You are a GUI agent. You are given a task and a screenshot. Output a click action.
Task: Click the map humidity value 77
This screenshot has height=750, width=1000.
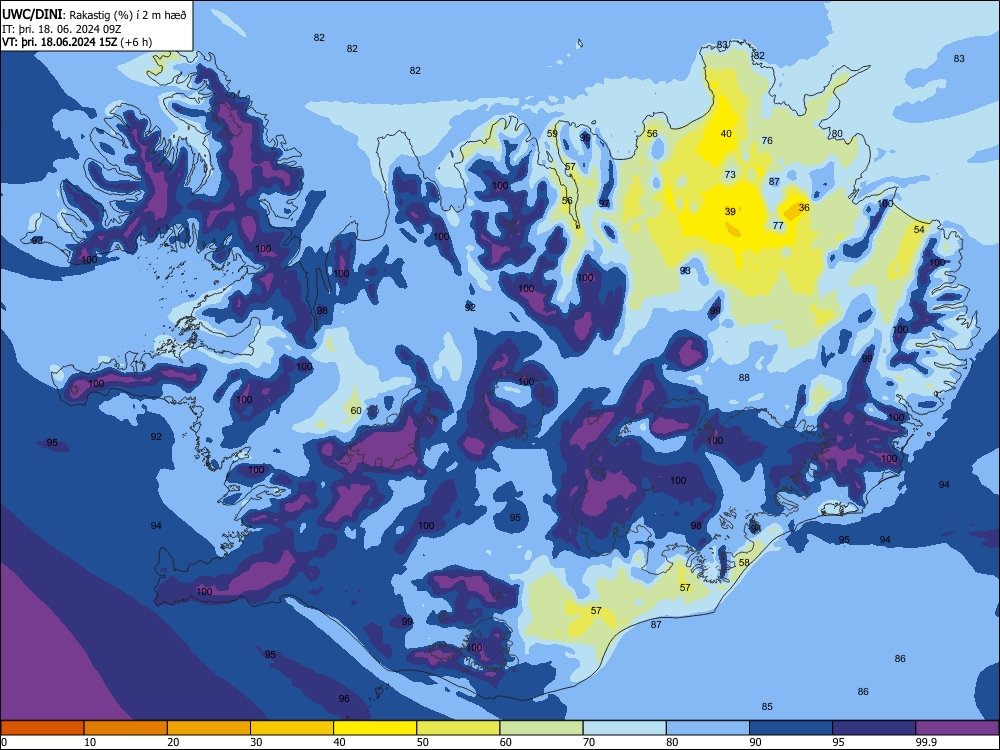(x=778, y=225)
